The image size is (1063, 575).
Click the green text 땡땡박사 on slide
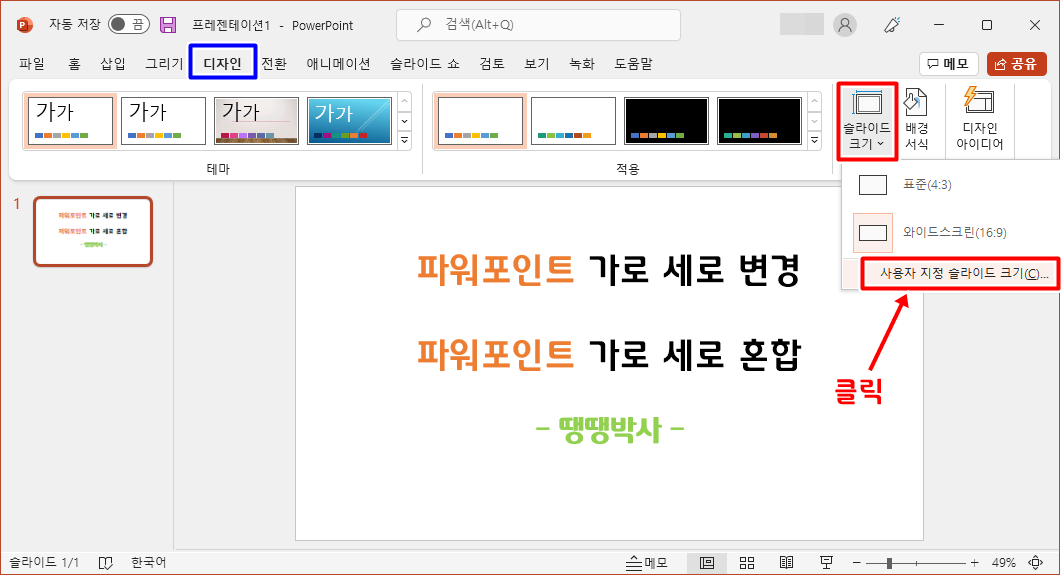[x=609, y=429]
